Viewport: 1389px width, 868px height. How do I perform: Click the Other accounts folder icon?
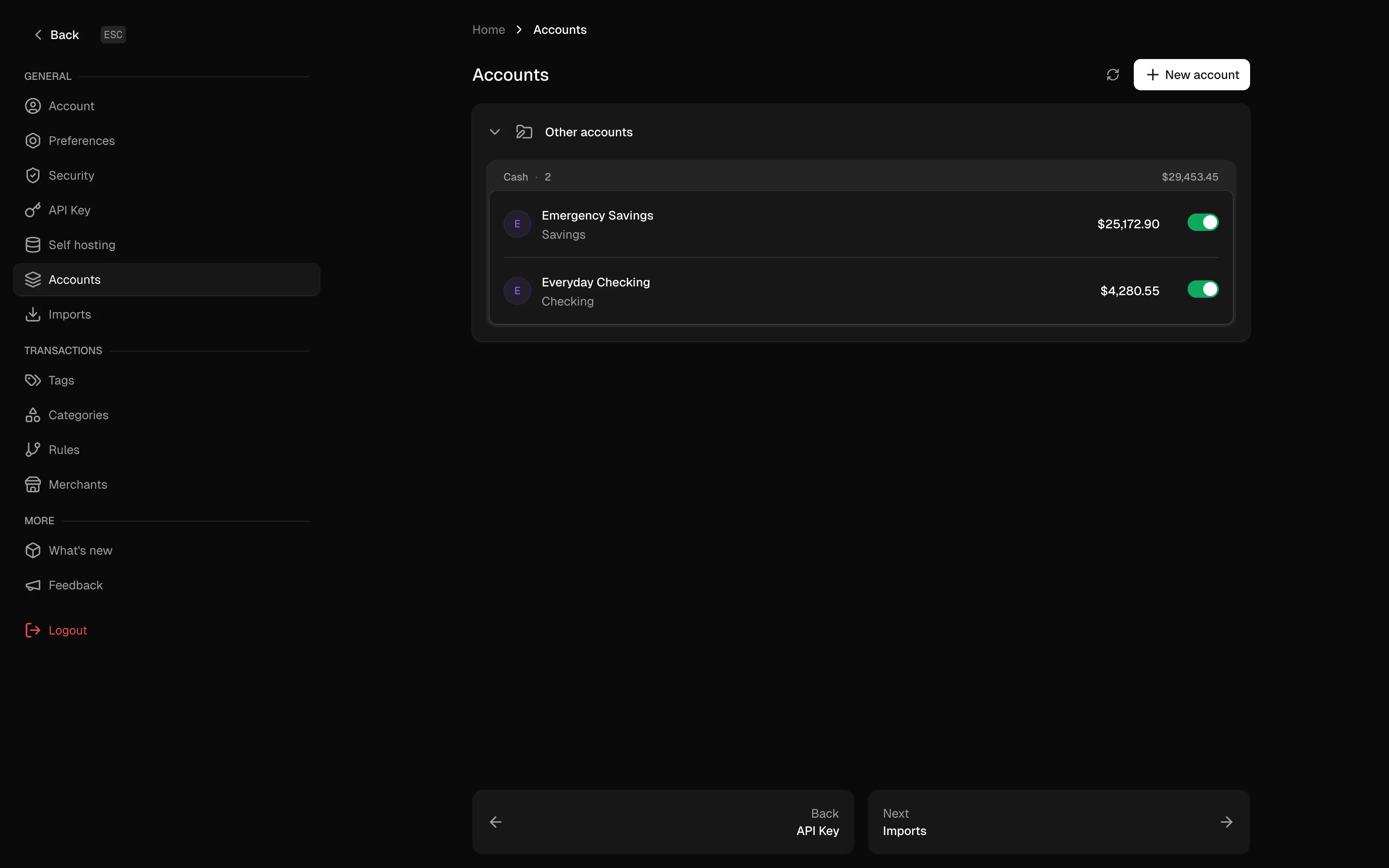coord(524,132)
